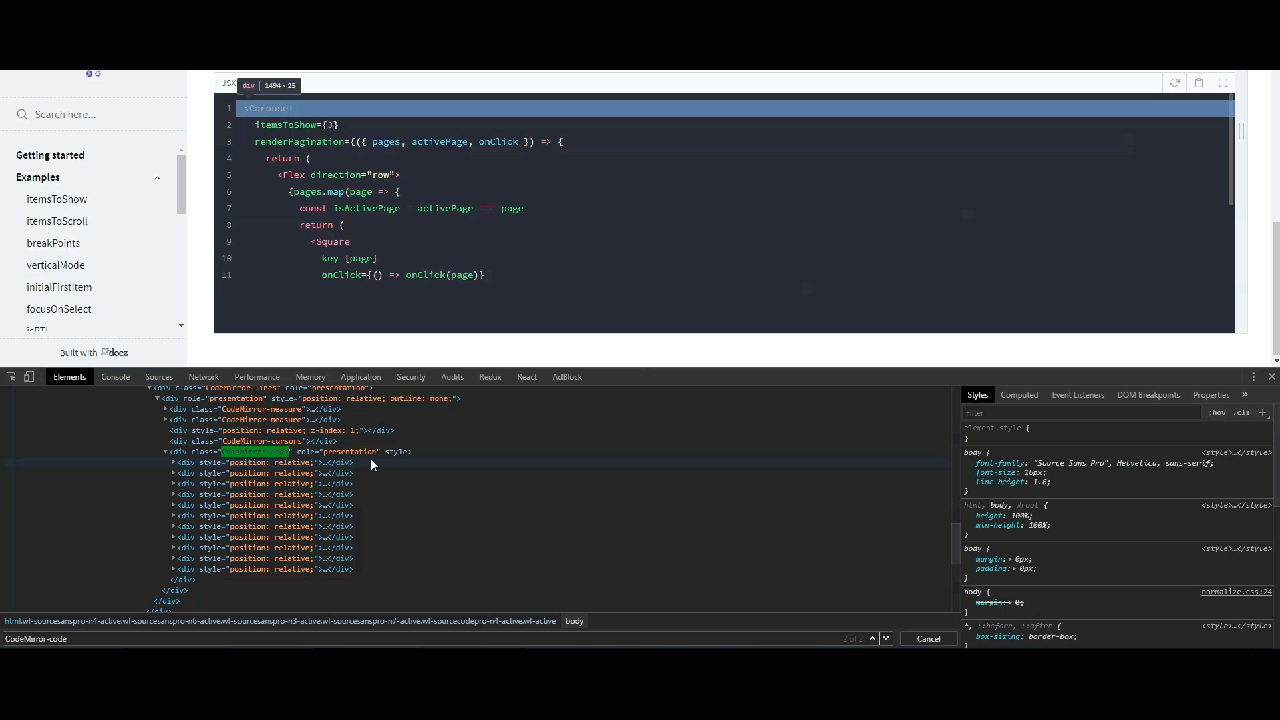
Task: Click the Styles Filter input field
Action: [1082, 412]
